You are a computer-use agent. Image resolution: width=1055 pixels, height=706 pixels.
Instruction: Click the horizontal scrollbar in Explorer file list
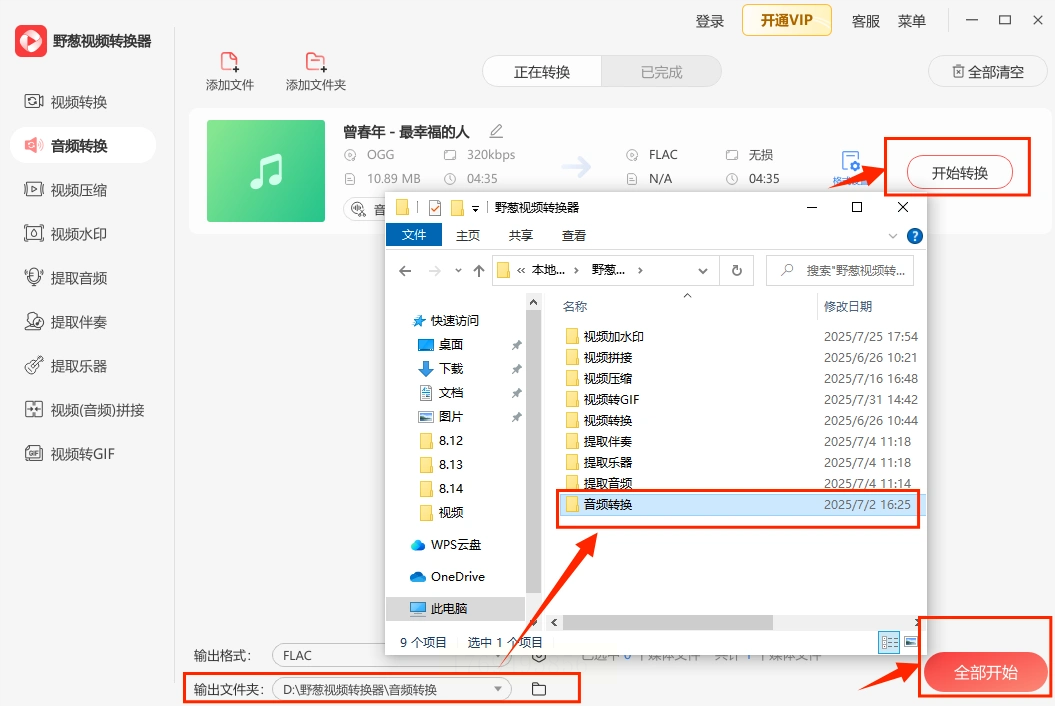[x=667, y=623]
